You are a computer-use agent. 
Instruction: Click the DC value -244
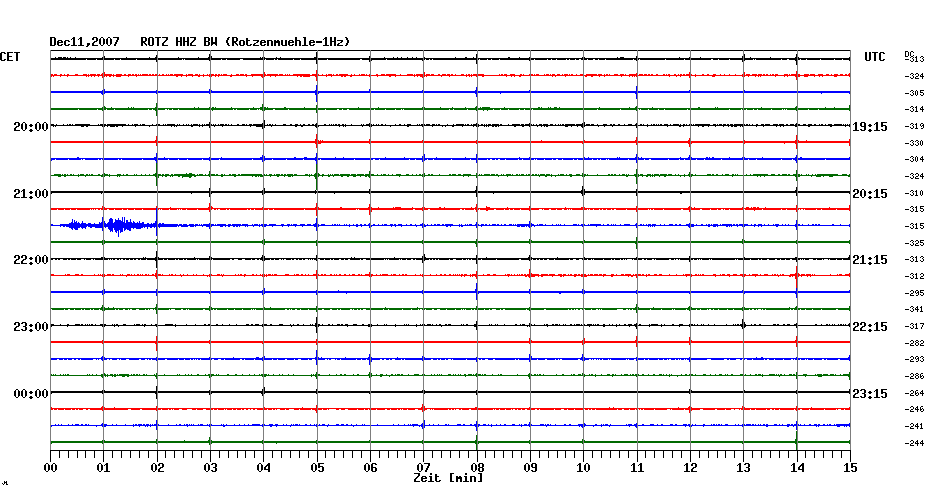click(914, 443)
